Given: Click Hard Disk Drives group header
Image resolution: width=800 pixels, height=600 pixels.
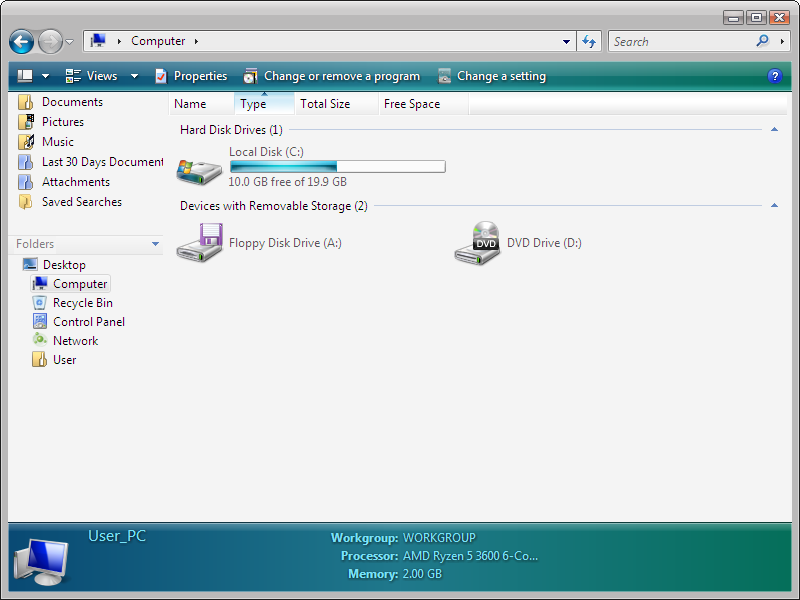Looking at the screenshot, I should coord(231,130).
